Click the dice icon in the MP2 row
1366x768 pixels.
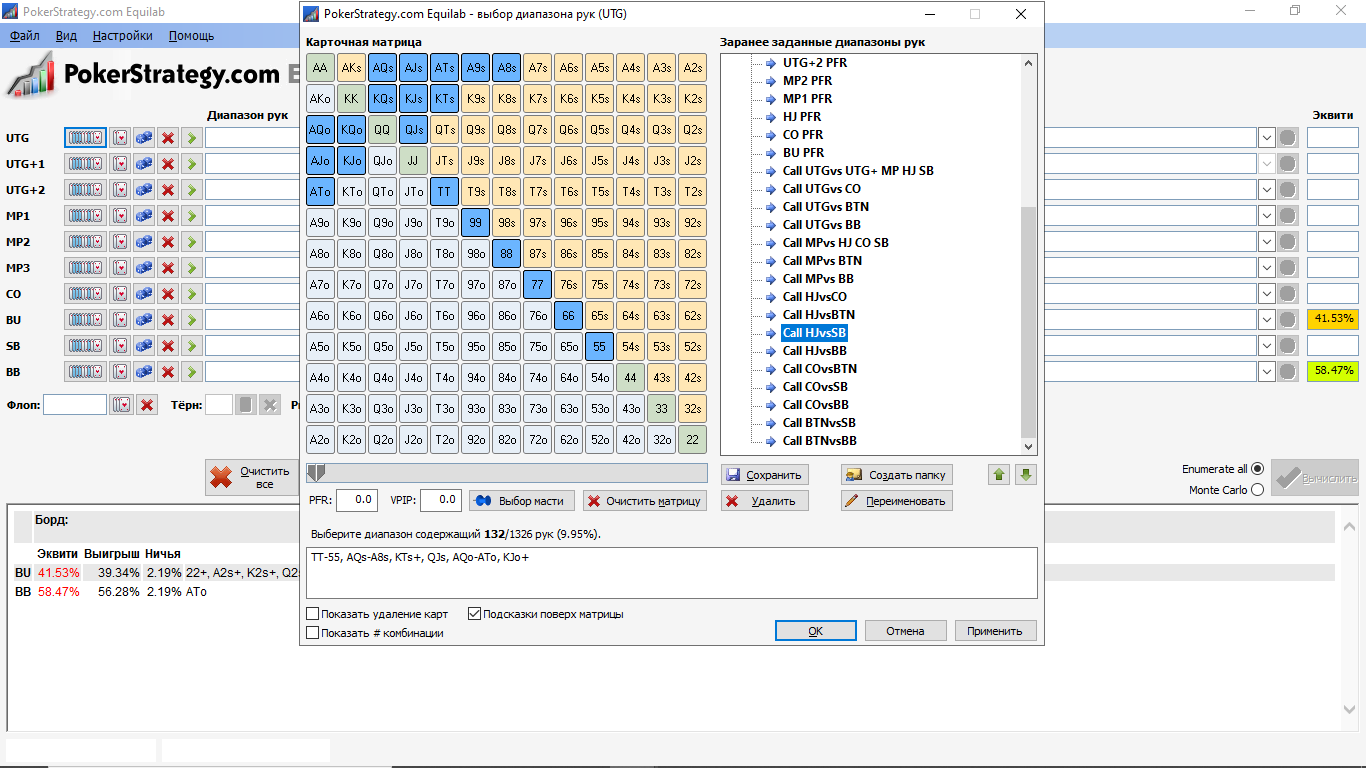(x=144, y=241)
